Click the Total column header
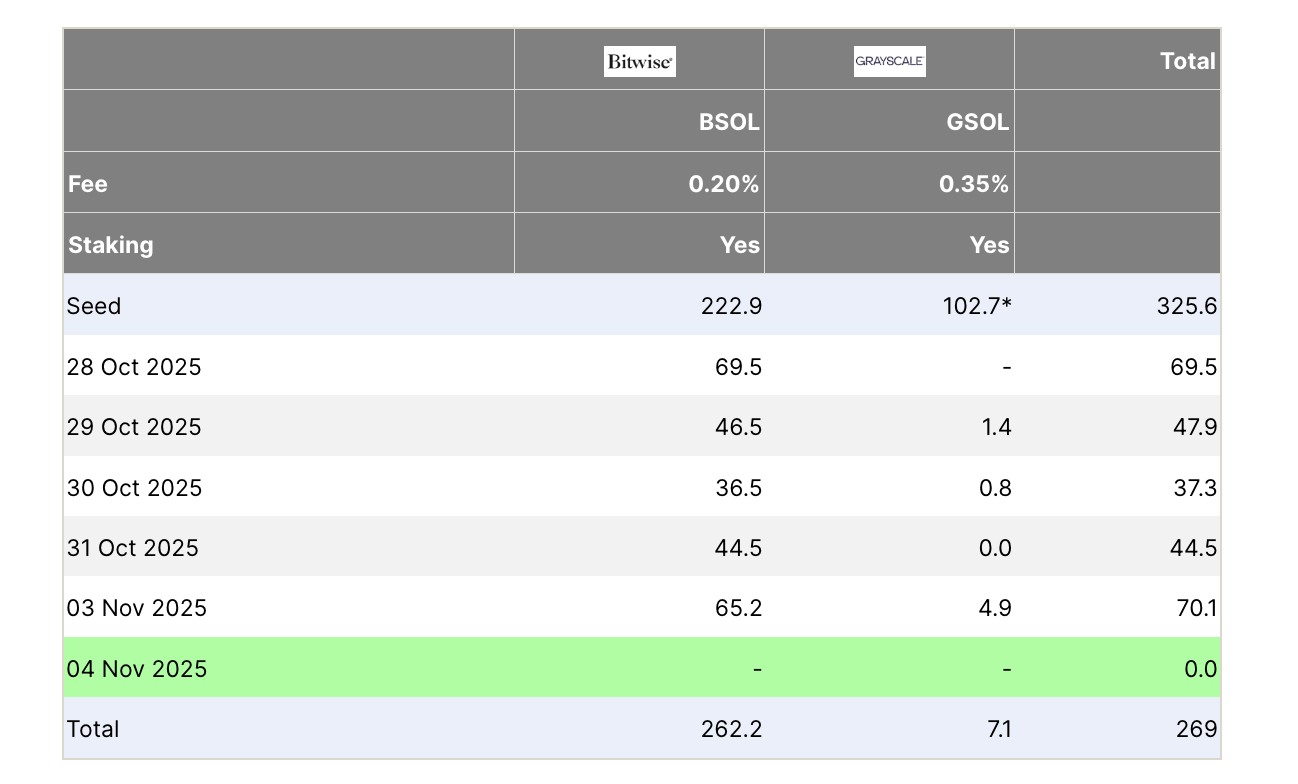 pyautogui.click(x=1187, y=61)
